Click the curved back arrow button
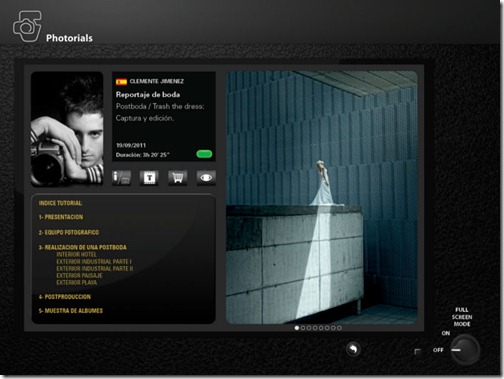The height and width of the screenshot is (379, 504). pyautogui.click(x=353, y=349)
